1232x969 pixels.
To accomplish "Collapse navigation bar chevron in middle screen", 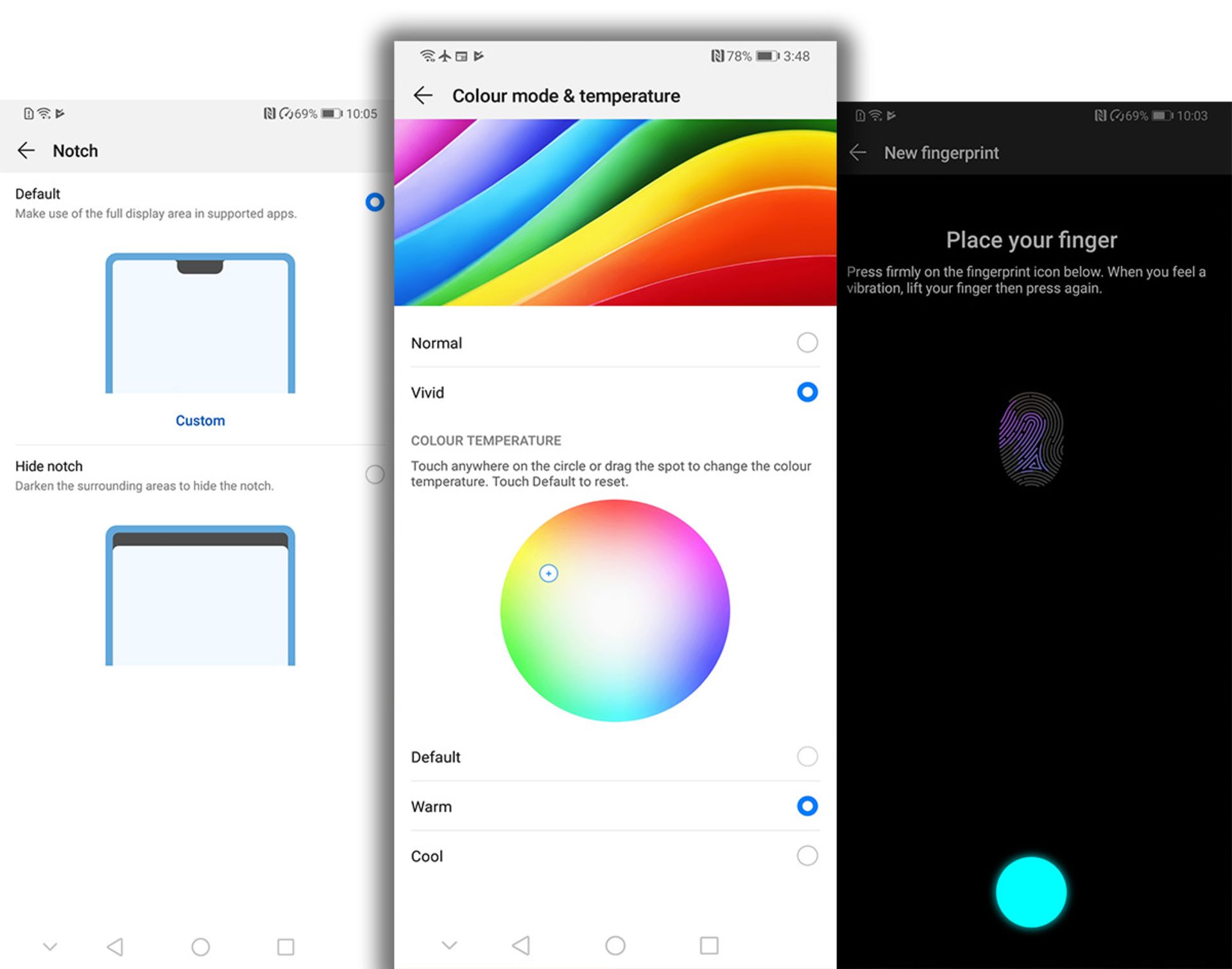I will tap(449, 945).
